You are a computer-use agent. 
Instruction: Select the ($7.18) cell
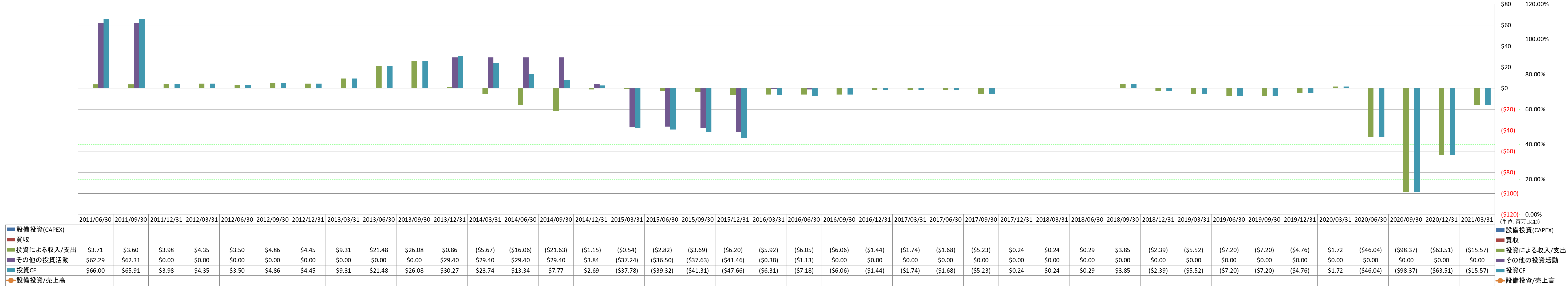pos(804,270)
